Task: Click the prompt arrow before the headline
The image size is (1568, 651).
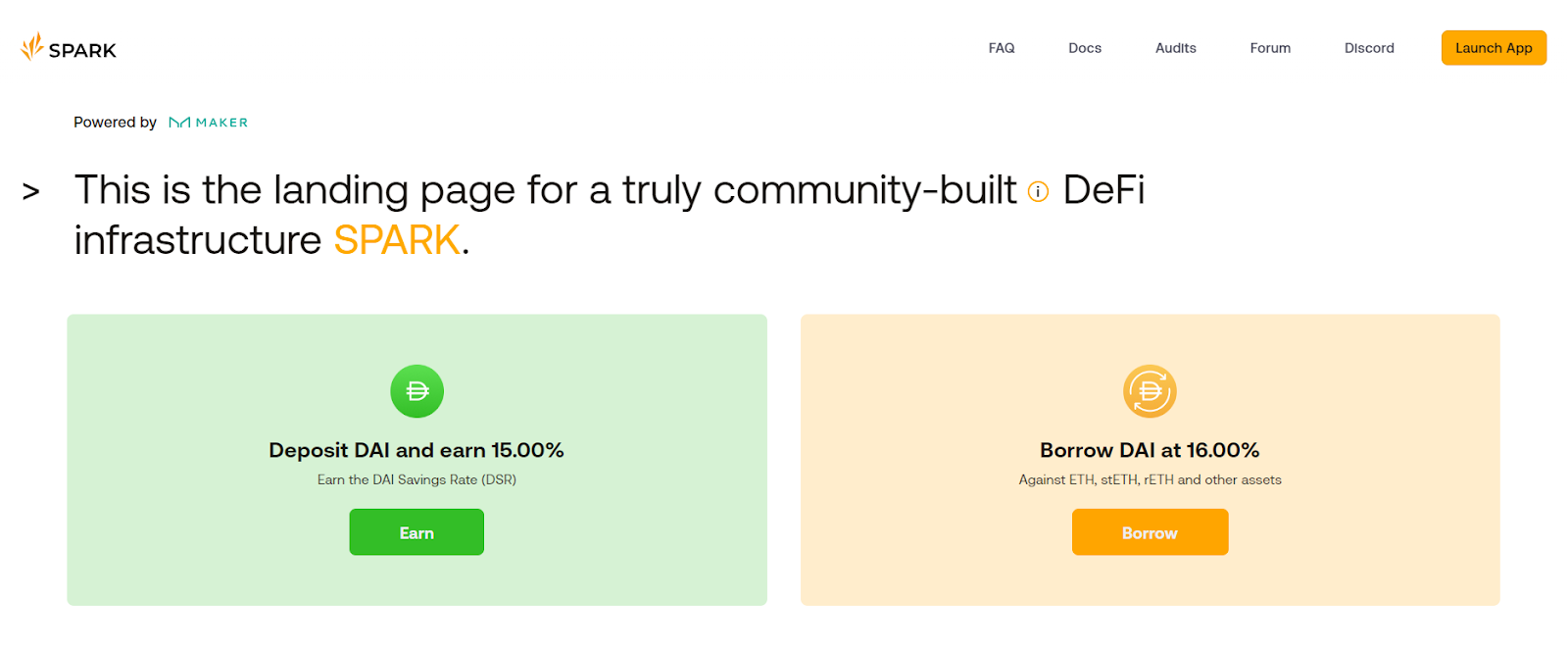Action: (x=31, y=192)
